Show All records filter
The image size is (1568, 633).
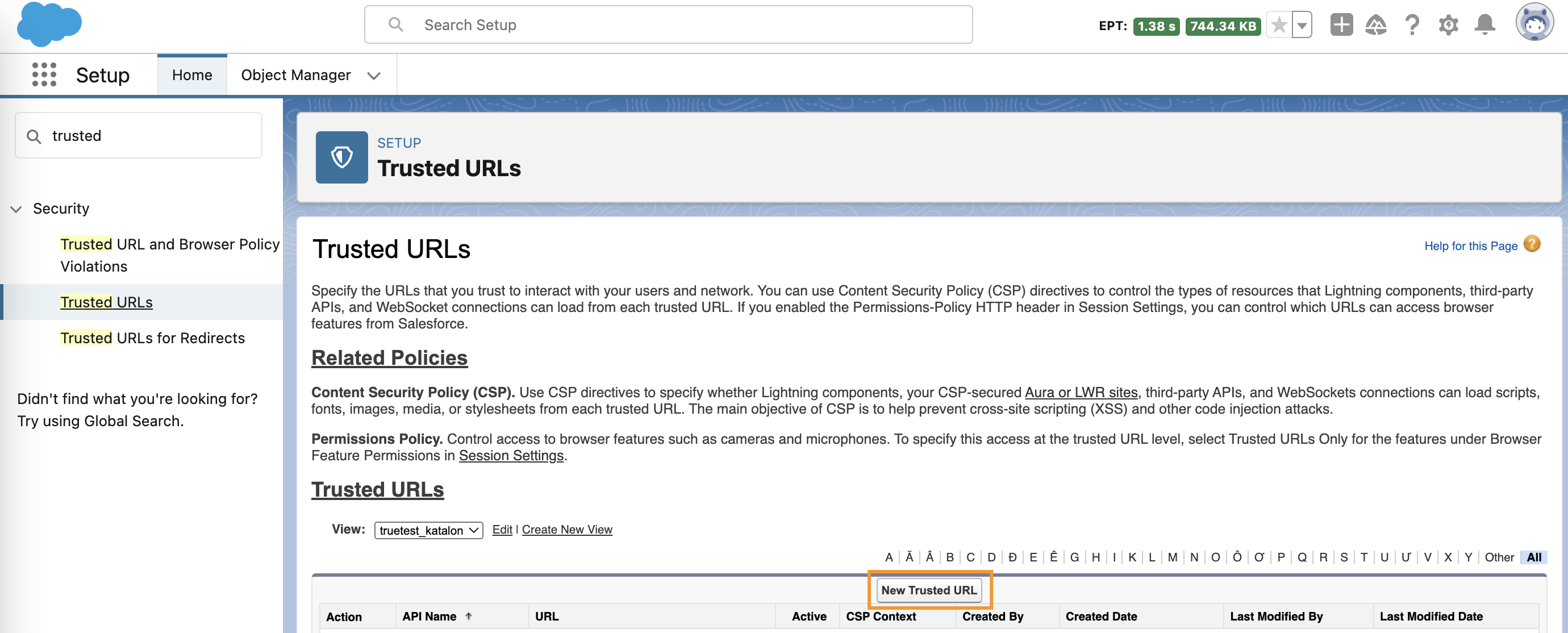pyautogui.click(x=1533, y=557)
